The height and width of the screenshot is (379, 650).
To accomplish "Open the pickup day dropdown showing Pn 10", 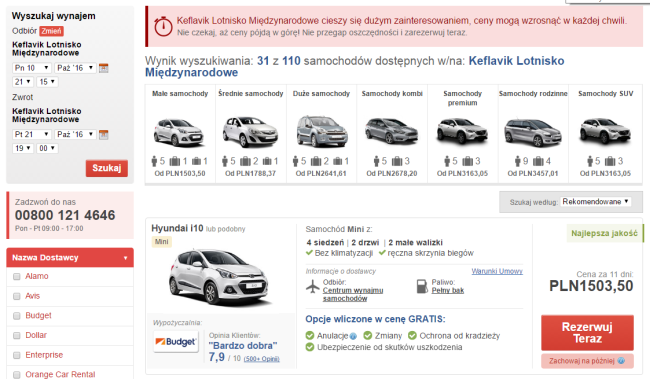I will pos(32,68).
